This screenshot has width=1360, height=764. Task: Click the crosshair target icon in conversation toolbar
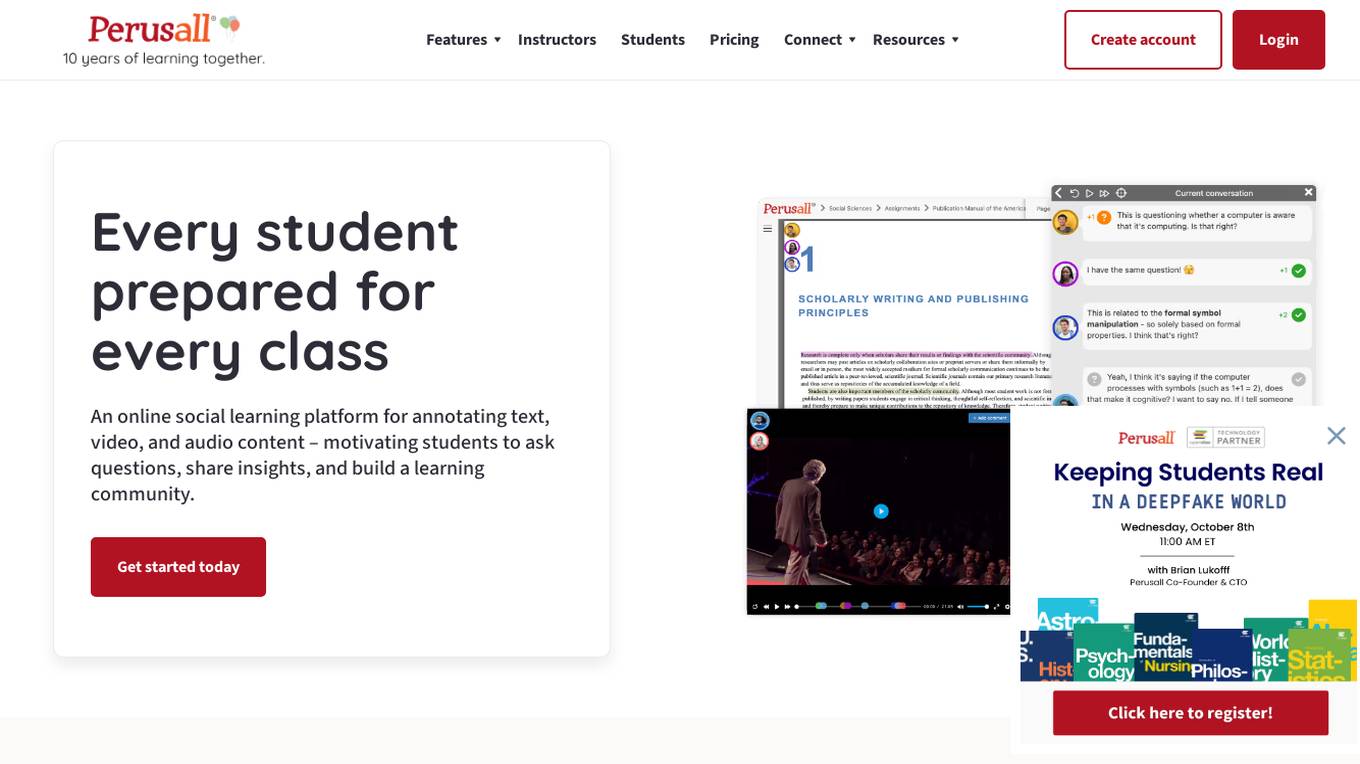coord(1121,193)
